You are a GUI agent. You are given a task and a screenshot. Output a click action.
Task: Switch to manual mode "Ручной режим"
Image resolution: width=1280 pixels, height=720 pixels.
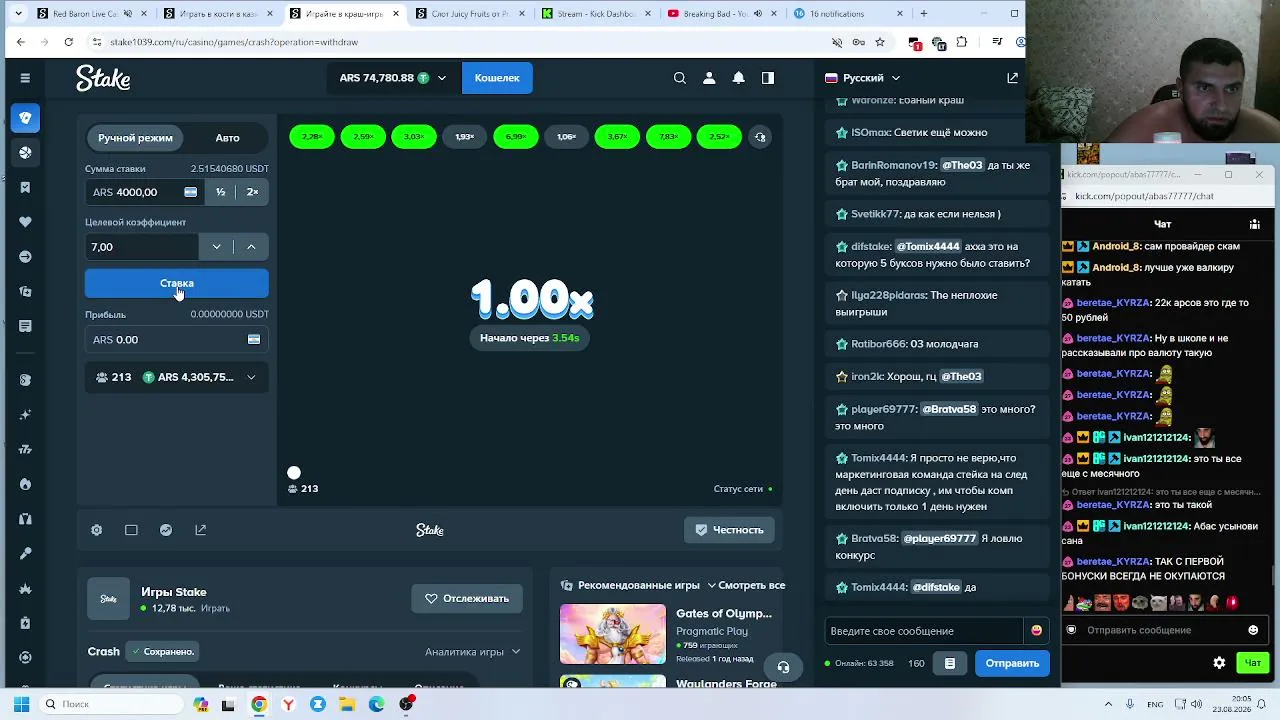click(135, 138)
